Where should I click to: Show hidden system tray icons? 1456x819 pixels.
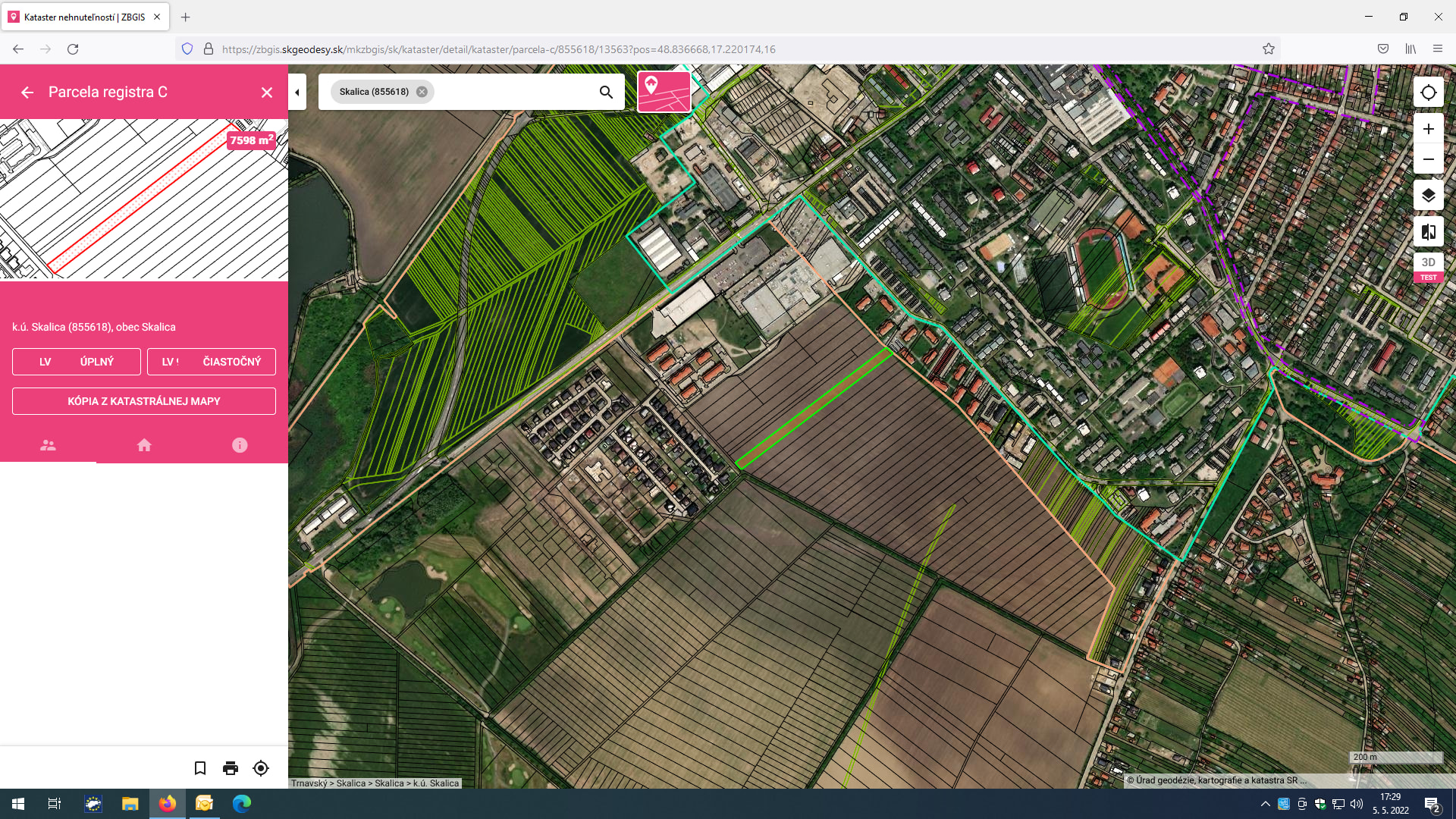[1265, 804]
